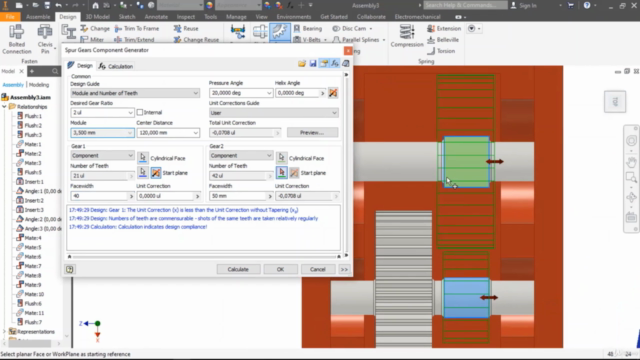
Task: Click the Home icon in quick access toolbar
Action: pos(96,5)
